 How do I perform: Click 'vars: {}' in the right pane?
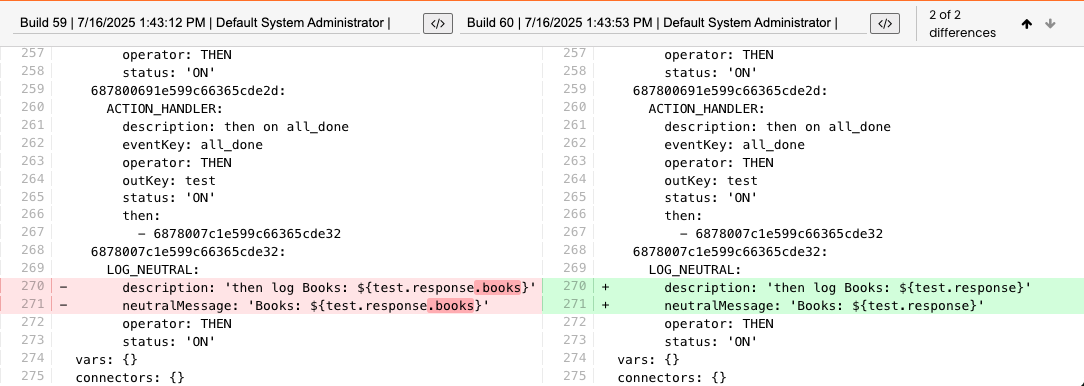648,360
